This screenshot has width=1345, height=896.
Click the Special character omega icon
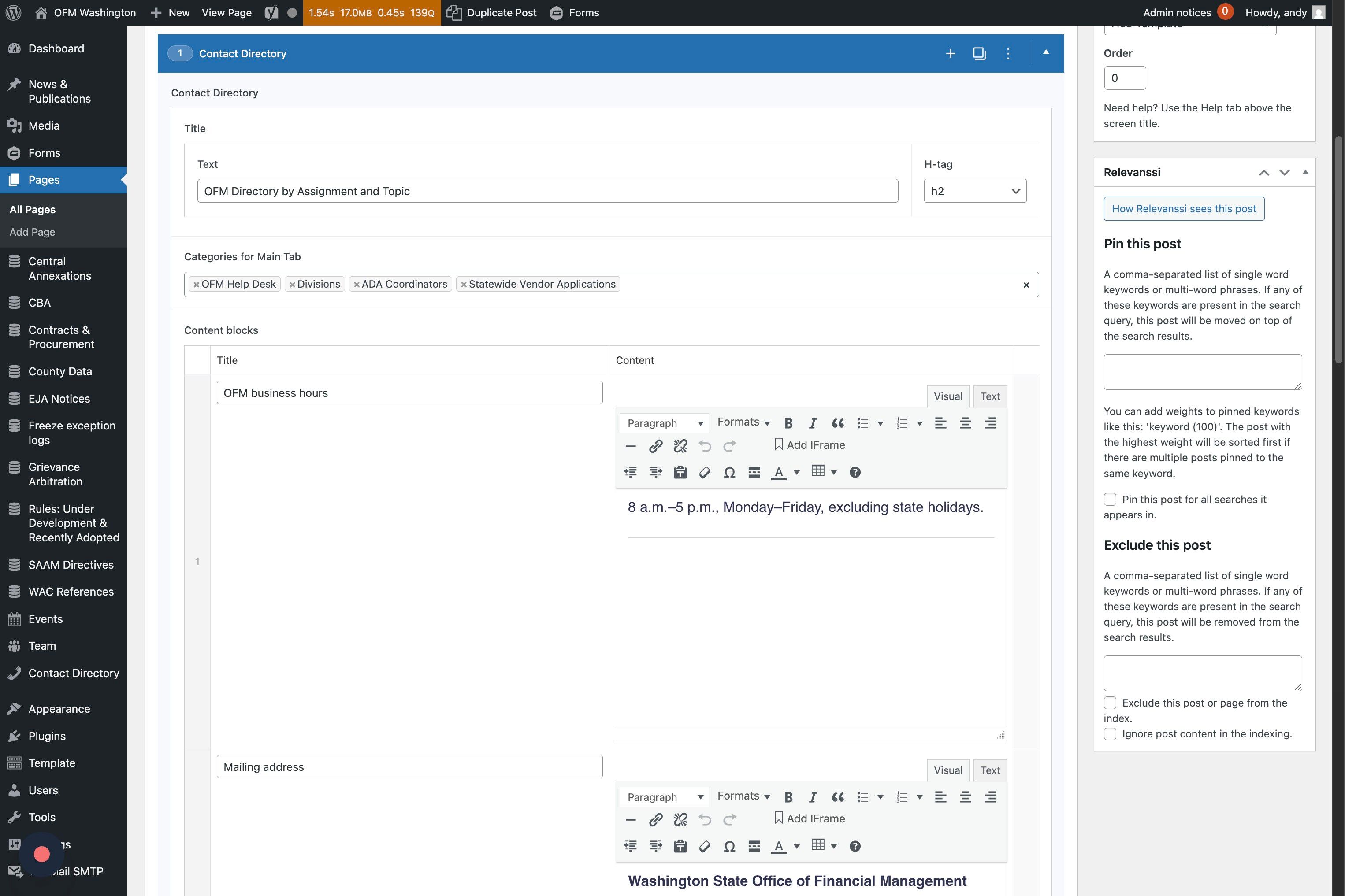point(729,472)
